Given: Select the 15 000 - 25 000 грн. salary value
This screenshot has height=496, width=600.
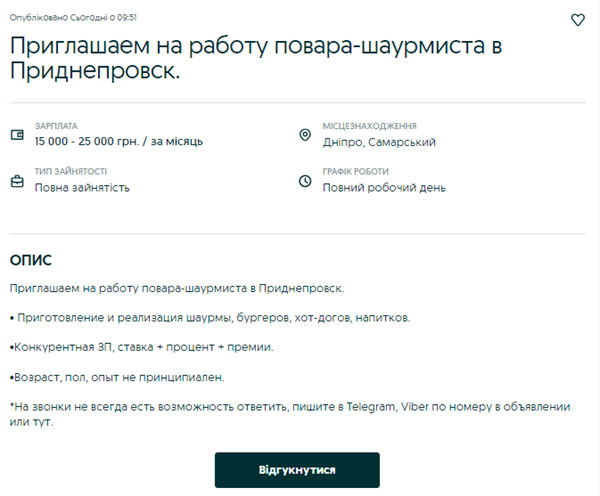Looking at the screenshot, I should point(118,142).
